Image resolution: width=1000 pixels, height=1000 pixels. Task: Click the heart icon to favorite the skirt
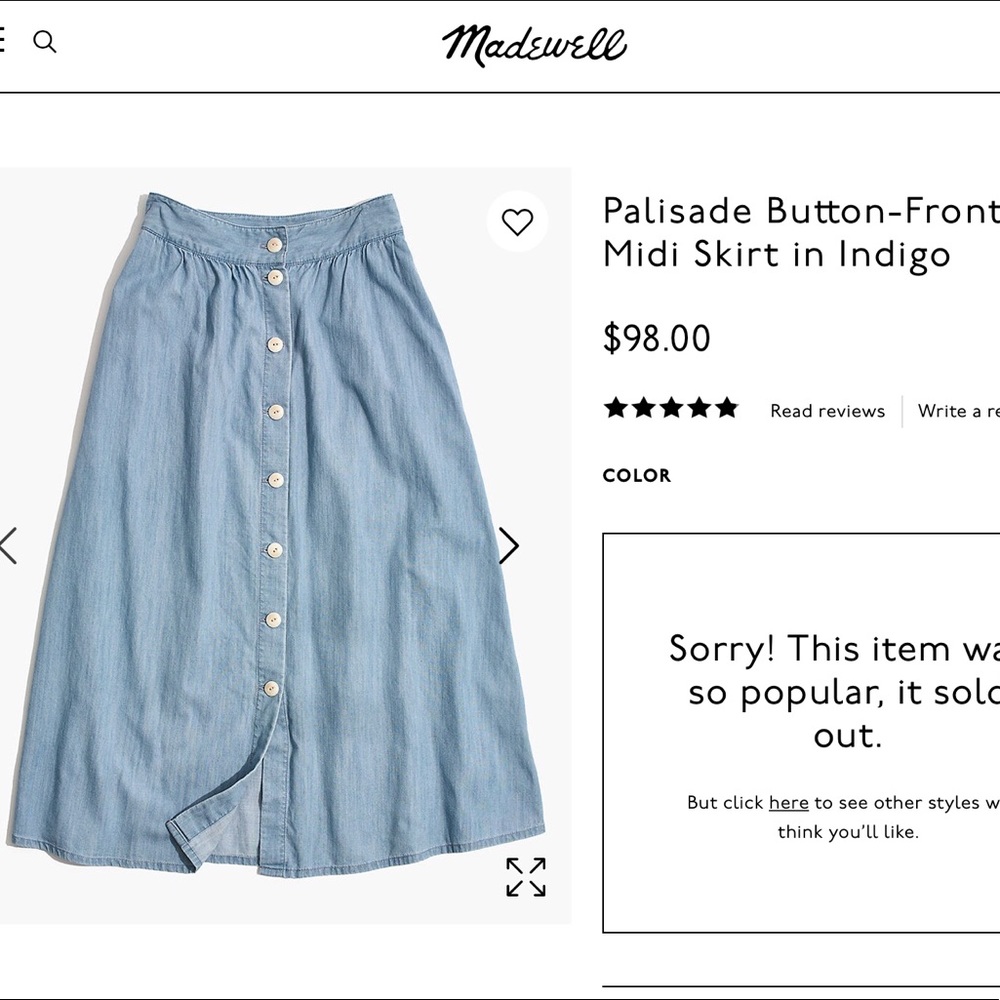coord(517,220)
